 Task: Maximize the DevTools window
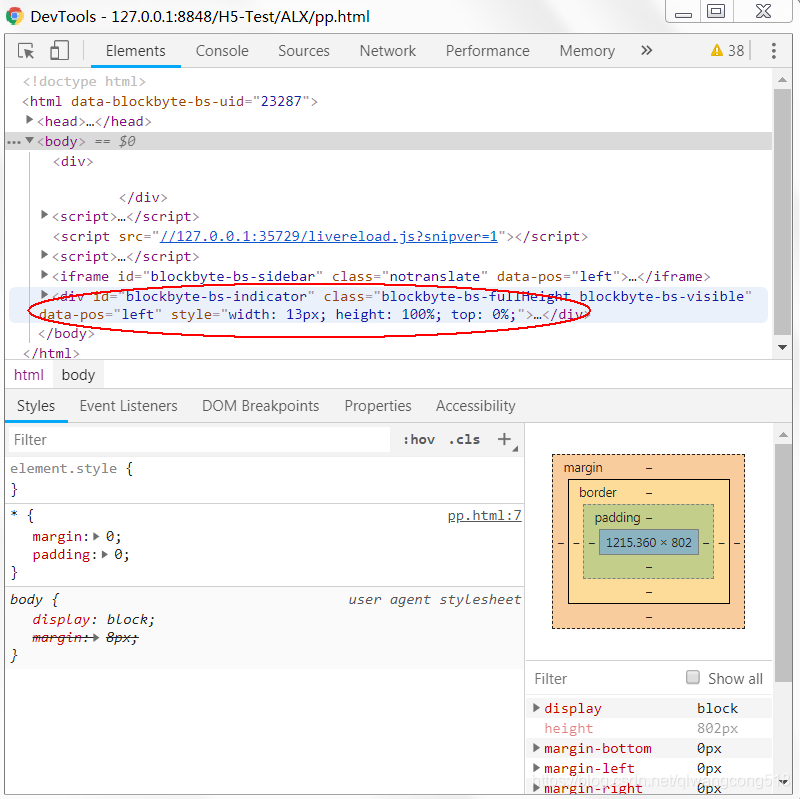point(716,11)
